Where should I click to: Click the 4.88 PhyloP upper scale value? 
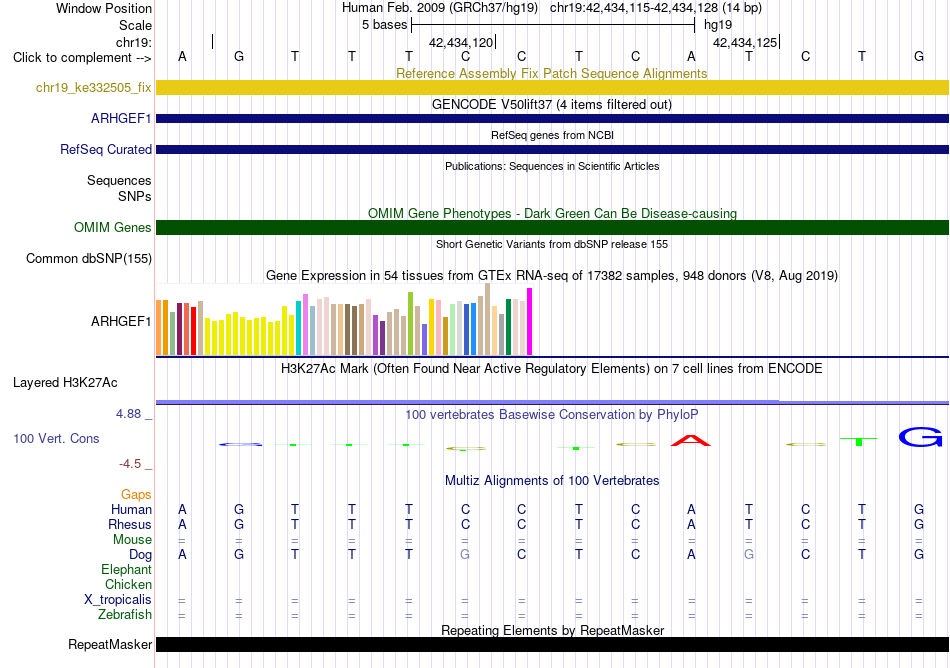pyautogui.click(x=128, y=414)
